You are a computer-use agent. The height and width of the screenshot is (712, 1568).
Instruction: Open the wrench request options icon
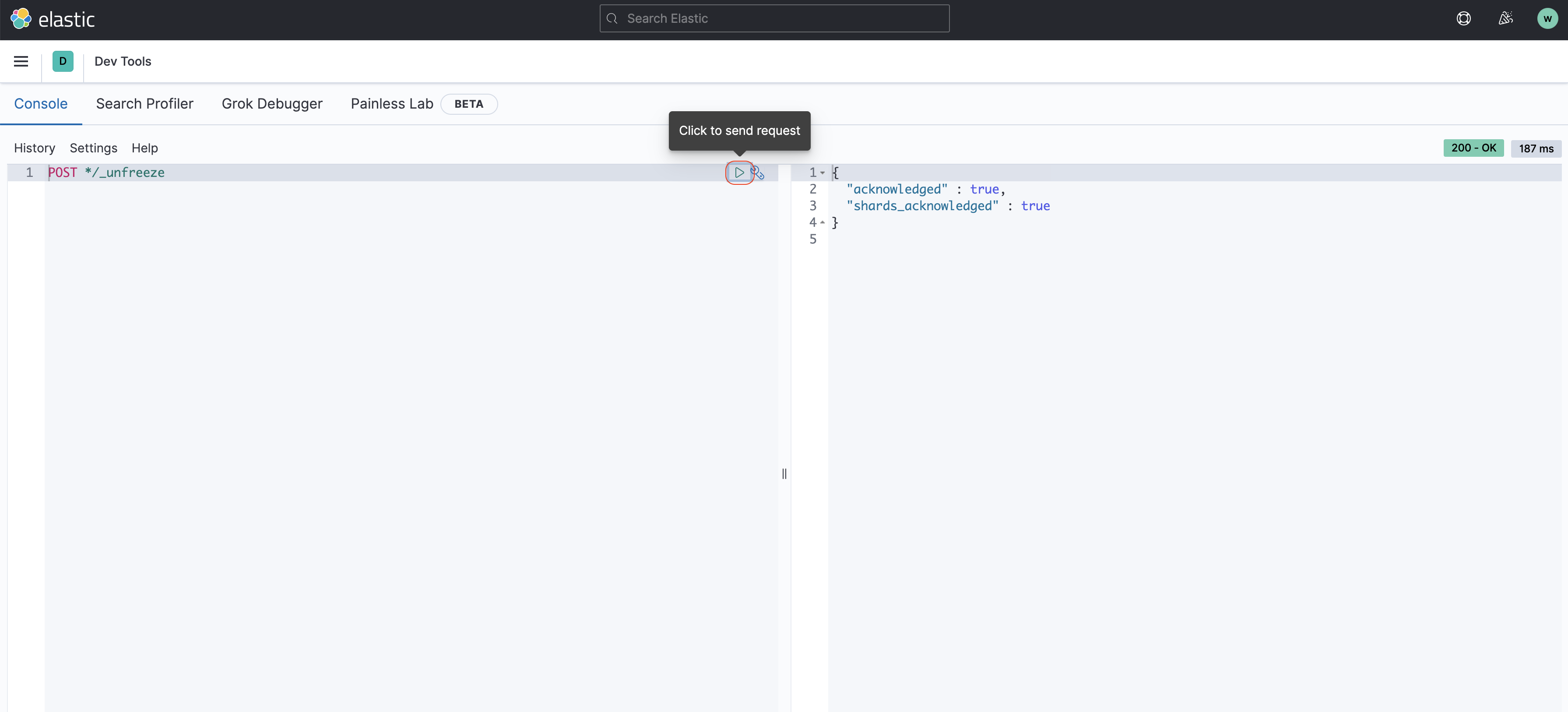coord(757,173)
